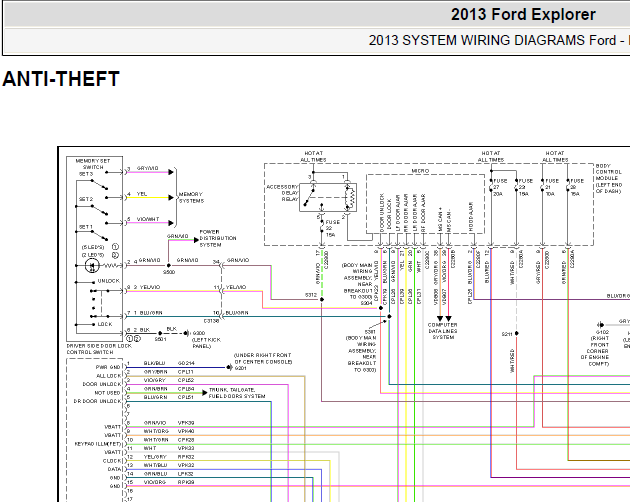The height and width of the screenshot is (502, 630).
Task: Click the 'C3138' connector label
Action: 211,321
